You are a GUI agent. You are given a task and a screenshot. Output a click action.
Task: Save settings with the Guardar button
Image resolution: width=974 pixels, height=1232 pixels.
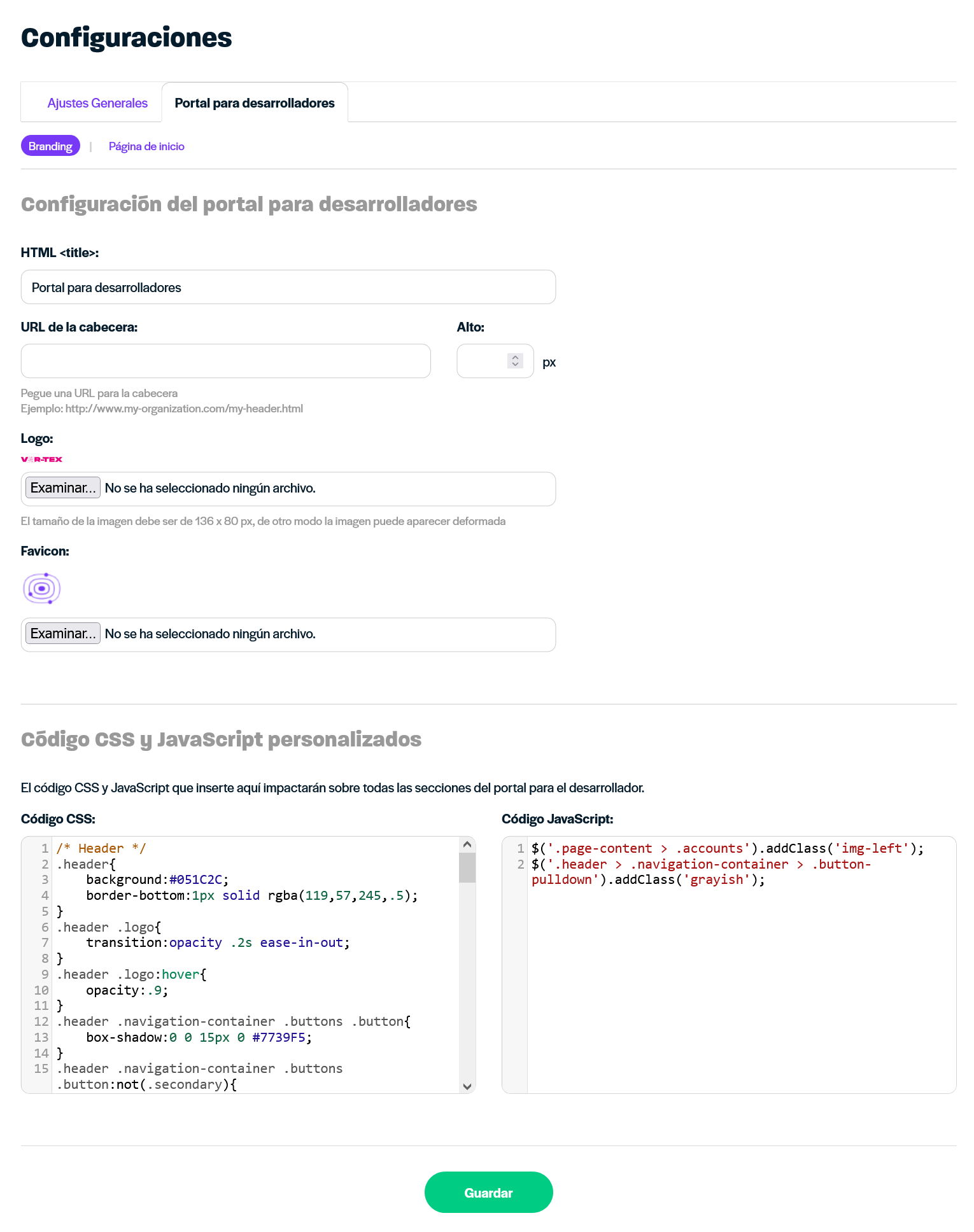click(x=488, y=1193)
